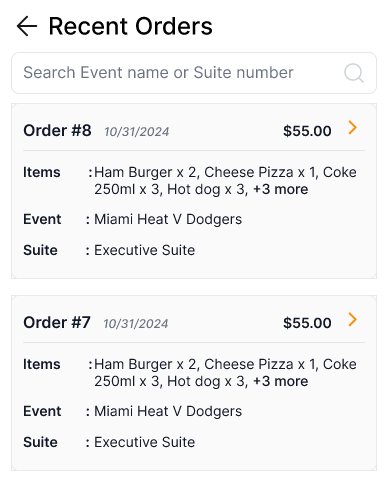Select Miami Heat V Dodgers in Order #8
385x478 pixels.
(168, 219)
